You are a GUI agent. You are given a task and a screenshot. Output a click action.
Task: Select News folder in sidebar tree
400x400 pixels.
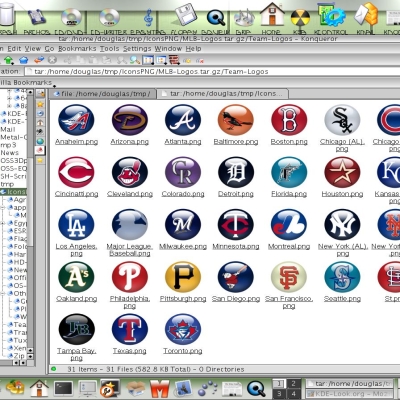tap(9, 153)
